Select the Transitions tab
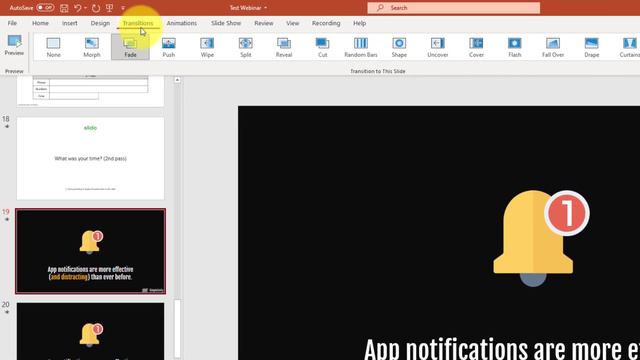 pos(138,23)
